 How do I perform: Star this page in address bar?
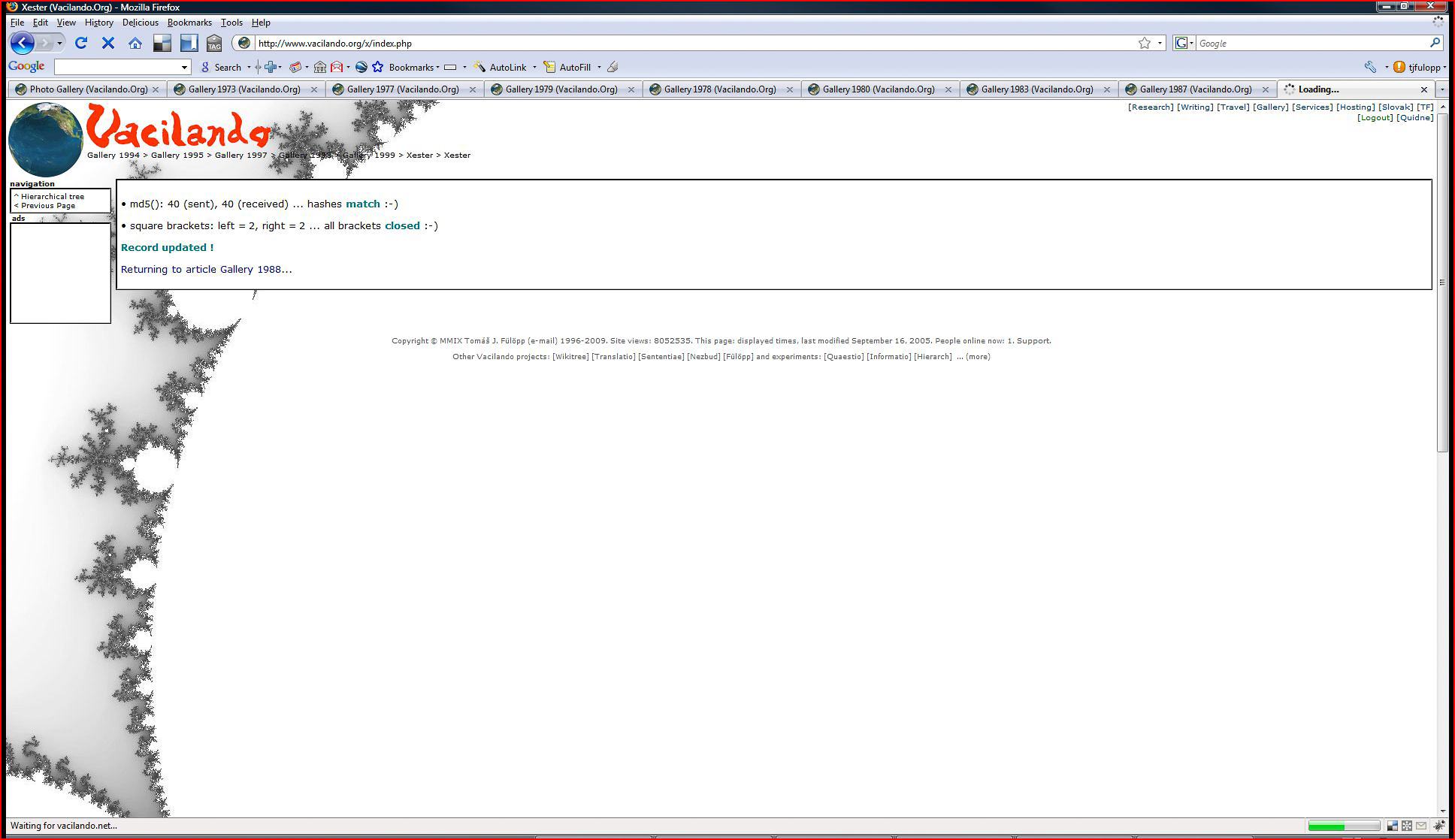[1144, 43]
